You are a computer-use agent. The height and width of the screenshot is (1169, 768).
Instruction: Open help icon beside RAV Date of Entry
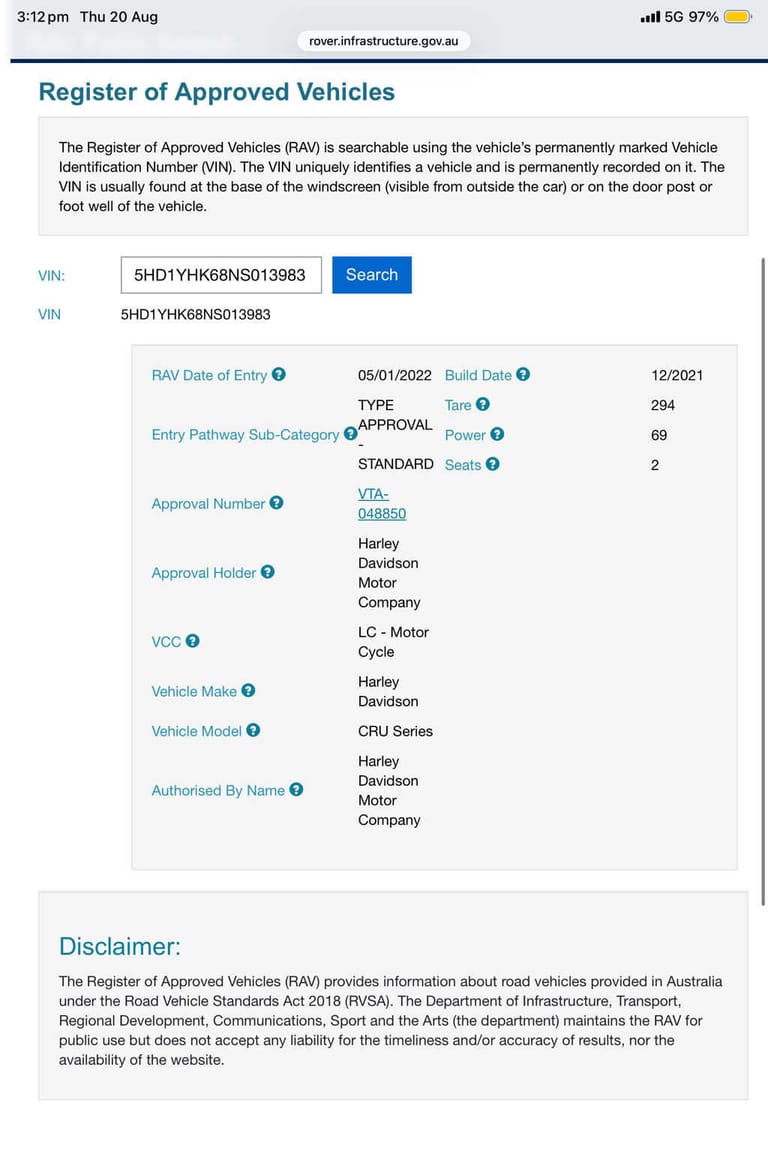279,374
